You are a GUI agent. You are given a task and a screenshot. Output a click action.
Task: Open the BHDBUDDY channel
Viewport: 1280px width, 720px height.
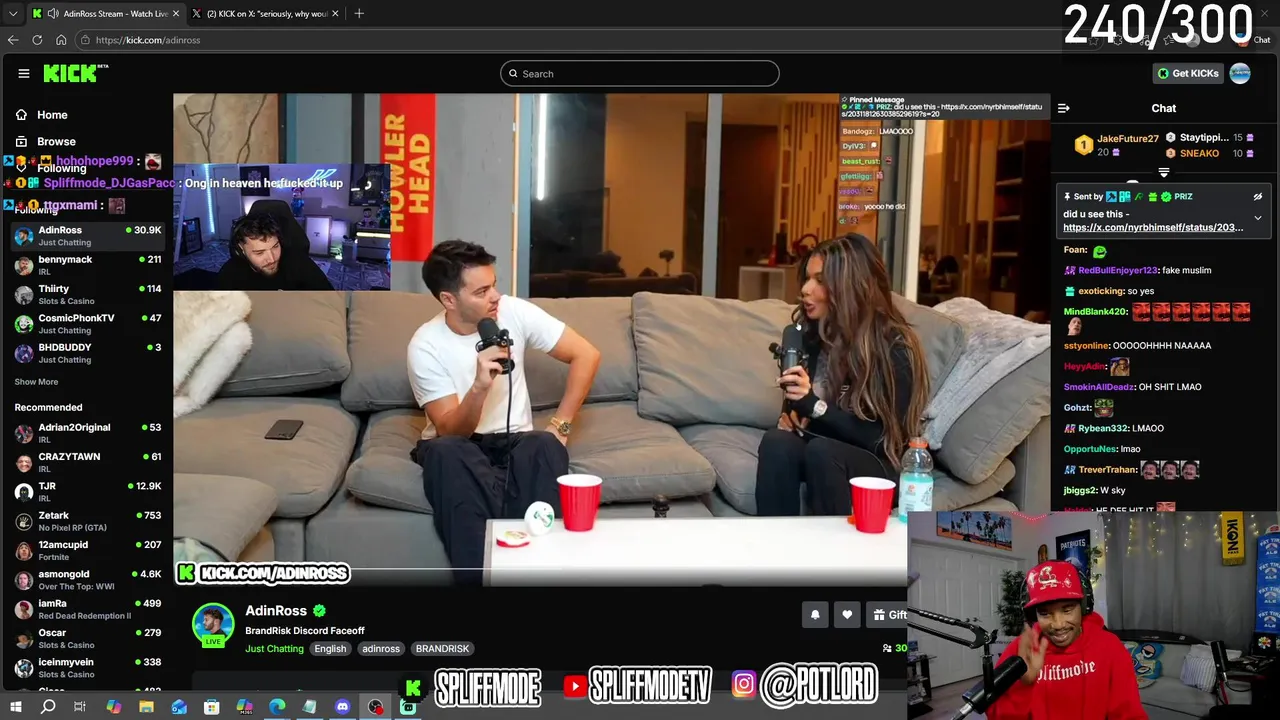coord(87,353)
